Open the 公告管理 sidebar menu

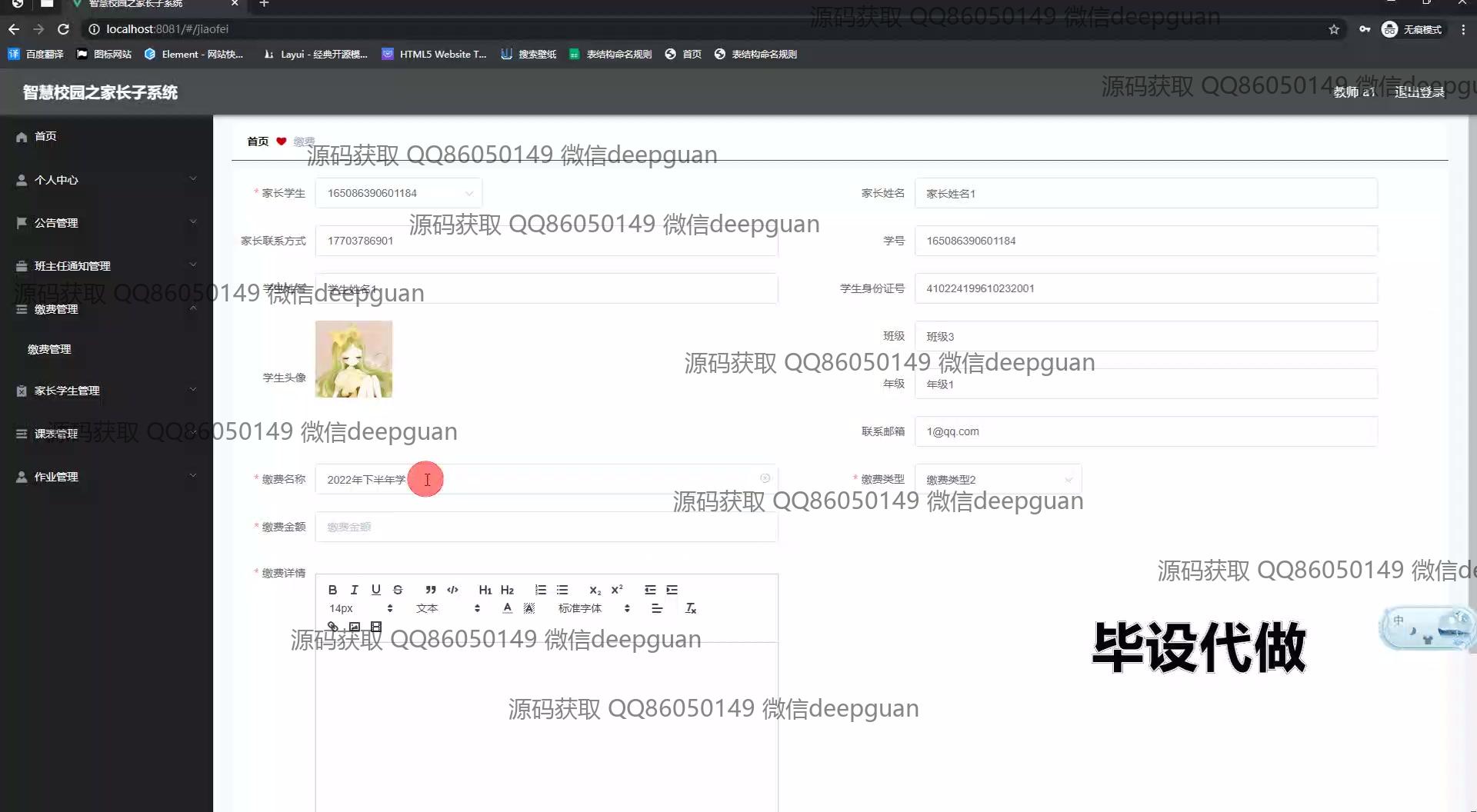(x=106, y=223)
